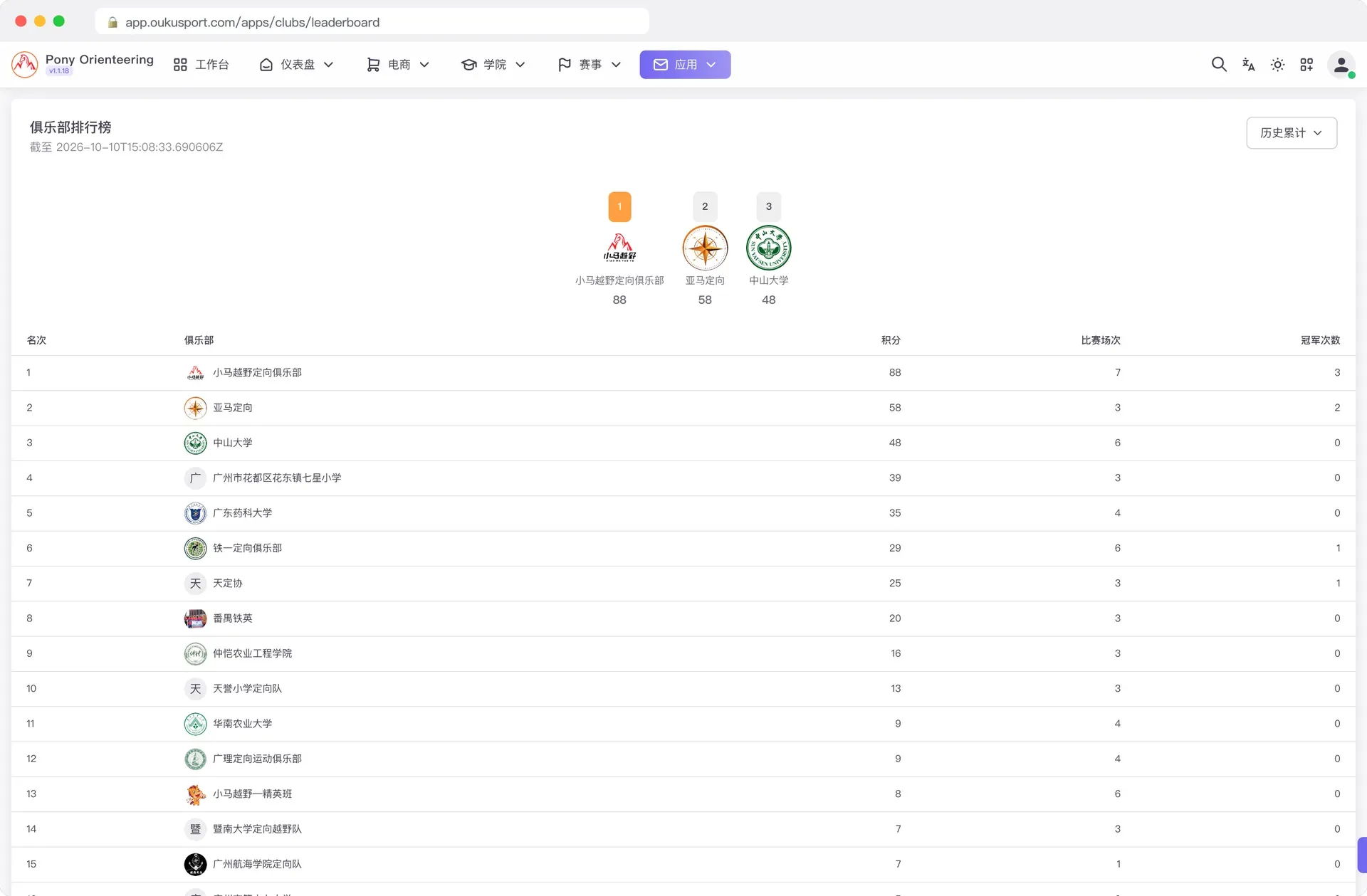Open the search magnifier icon

[x=1219, y=65]
